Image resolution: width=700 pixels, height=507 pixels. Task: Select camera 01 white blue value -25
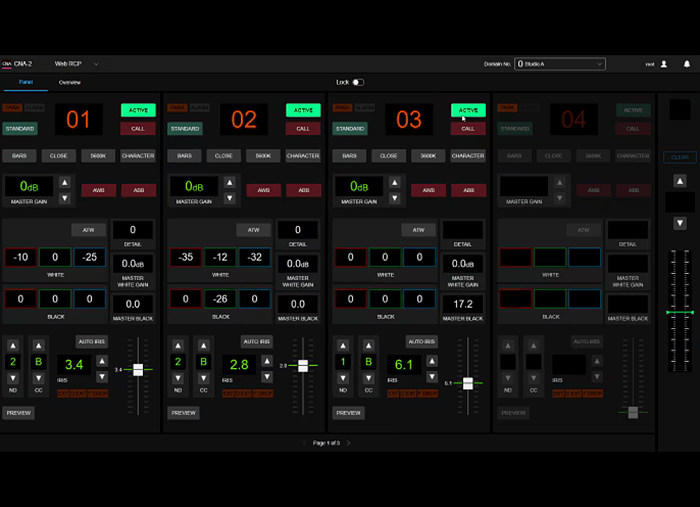pos(90,257)
